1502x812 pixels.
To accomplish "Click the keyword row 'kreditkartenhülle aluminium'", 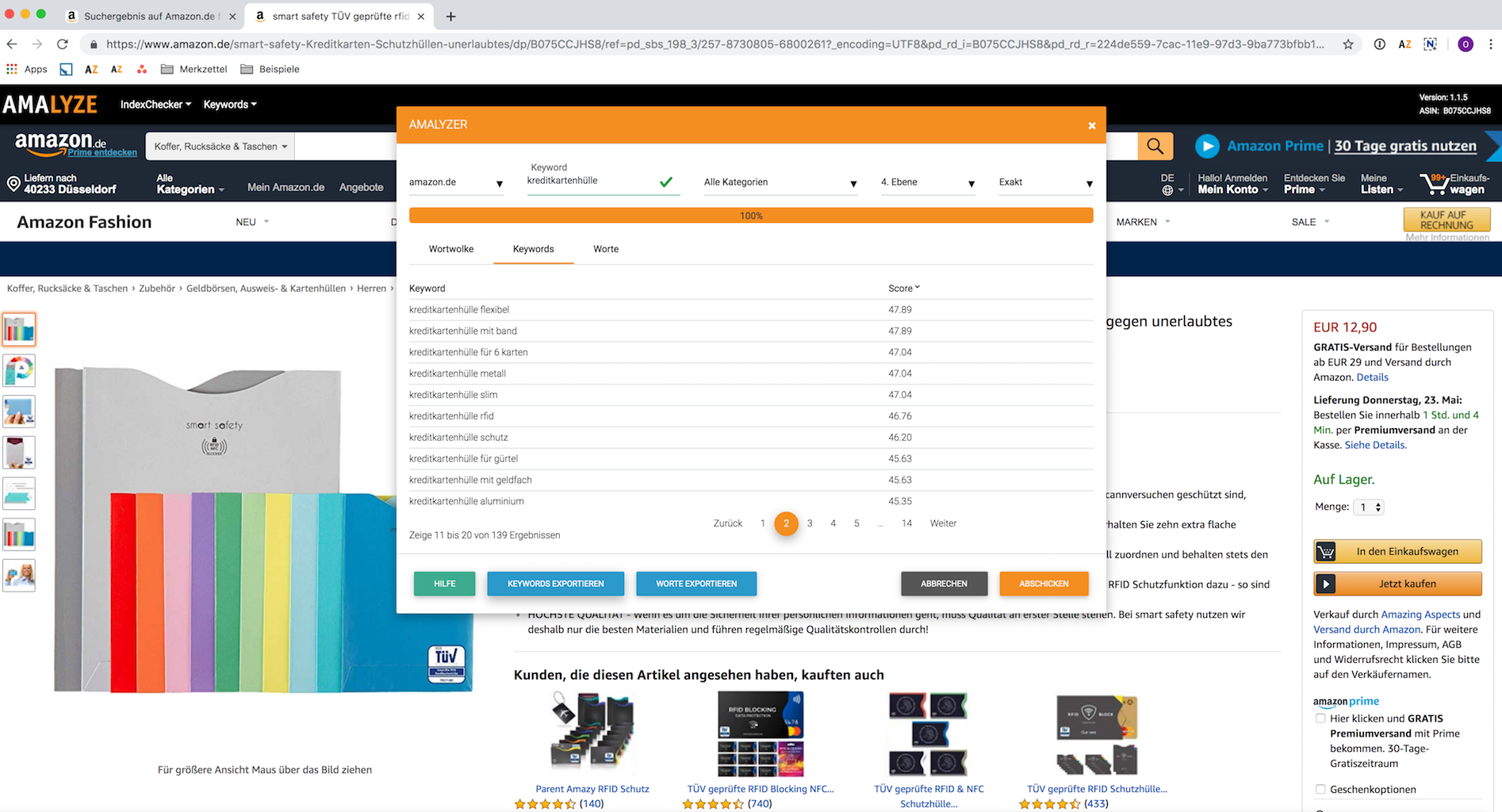I will click(x=751, y=501).
